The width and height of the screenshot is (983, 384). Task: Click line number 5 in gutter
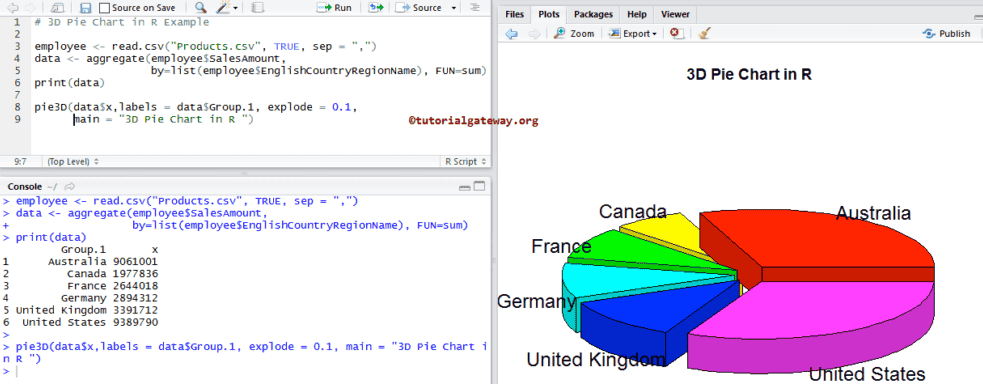(x=18, y=70)
